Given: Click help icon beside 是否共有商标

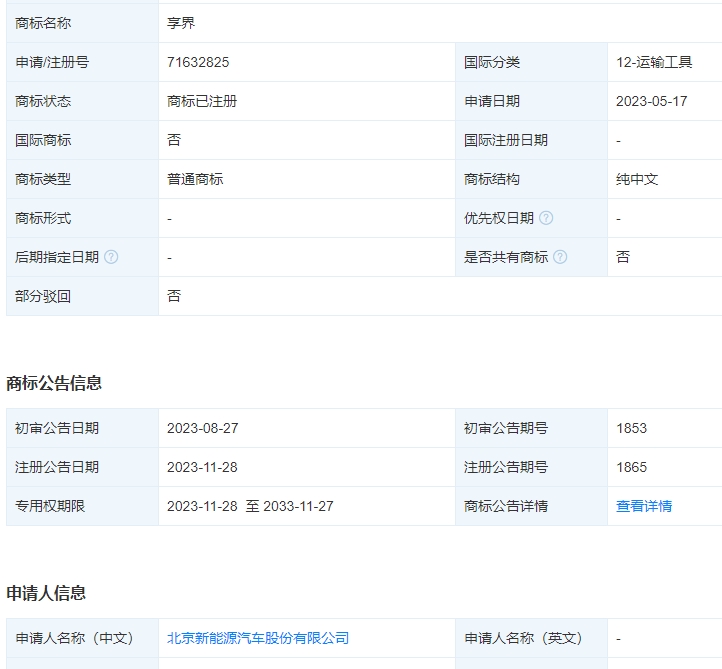Looking at the screenshot, I should [560, 257].
